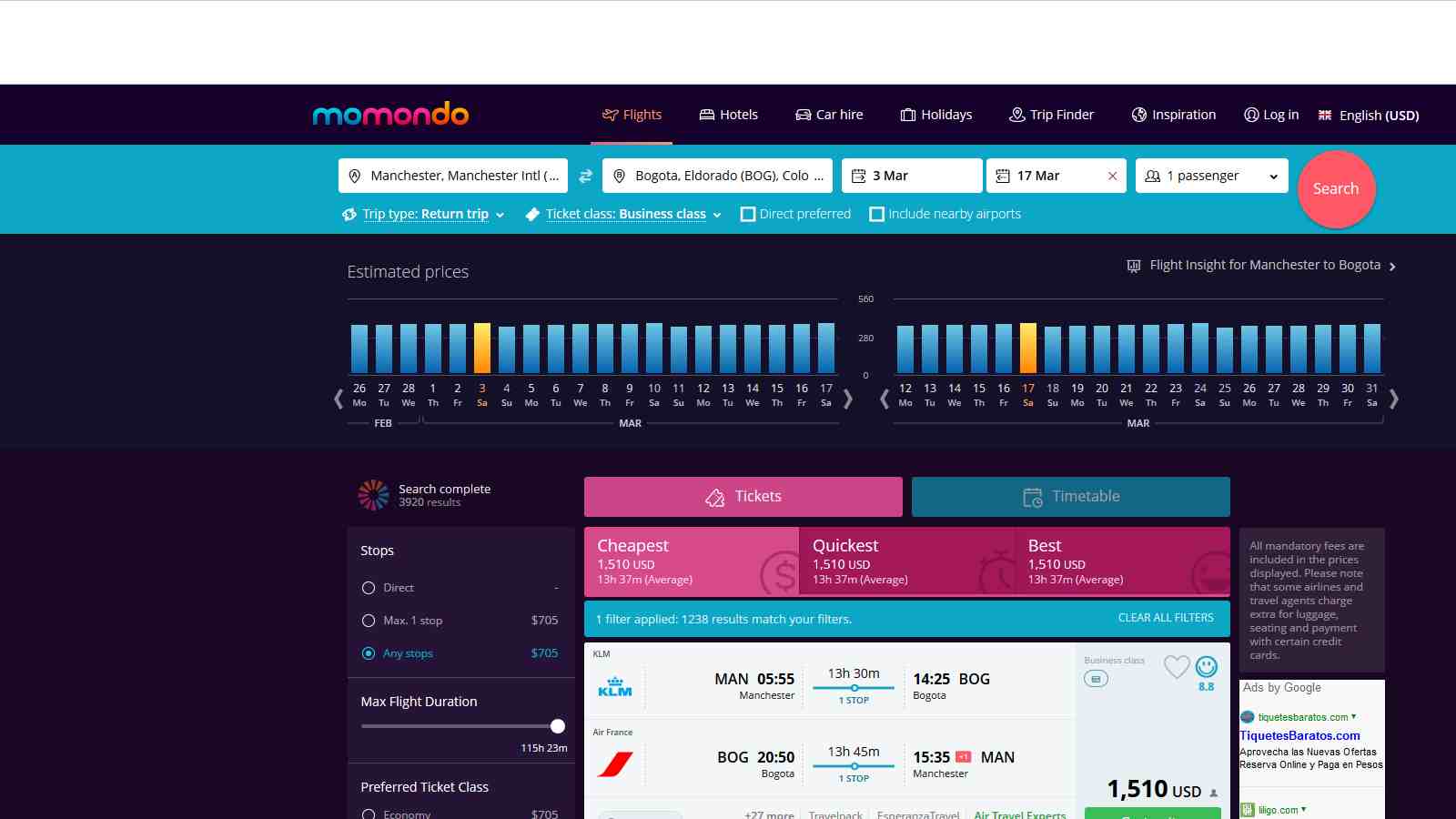Check Include nearby airports

pyautogui.click(x=877, y=215)
